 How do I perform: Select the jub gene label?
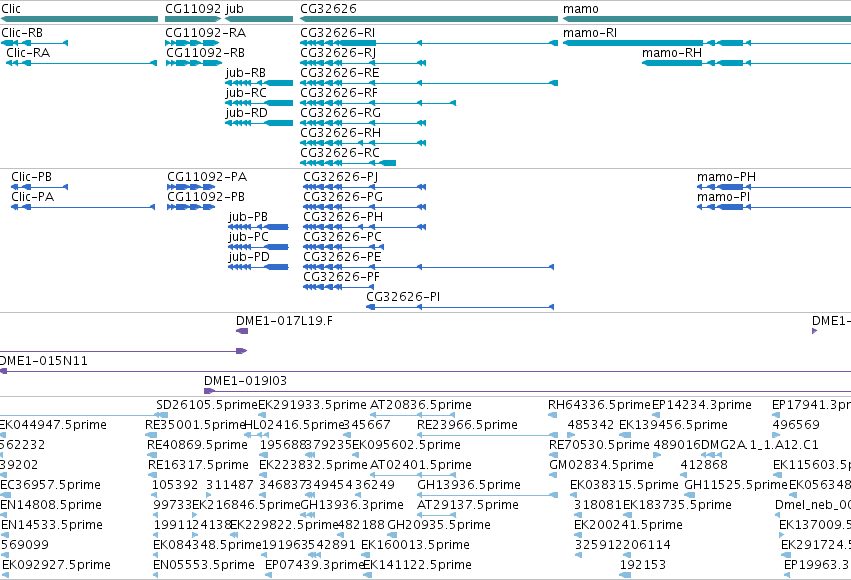click(234, 9)
